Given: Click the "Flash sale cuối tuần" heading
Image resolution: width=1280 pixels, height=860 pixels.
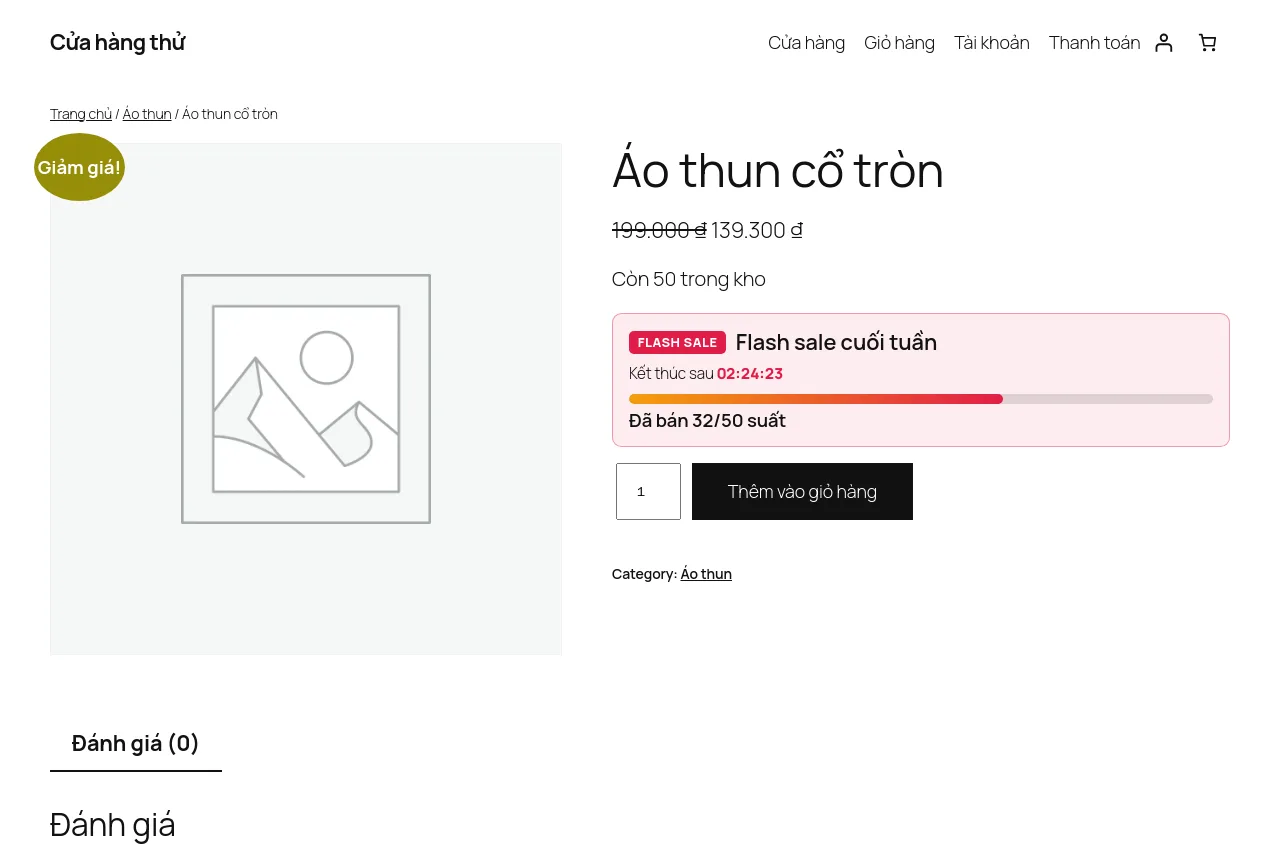Looking at the screenshot, I should pos(836,342).
